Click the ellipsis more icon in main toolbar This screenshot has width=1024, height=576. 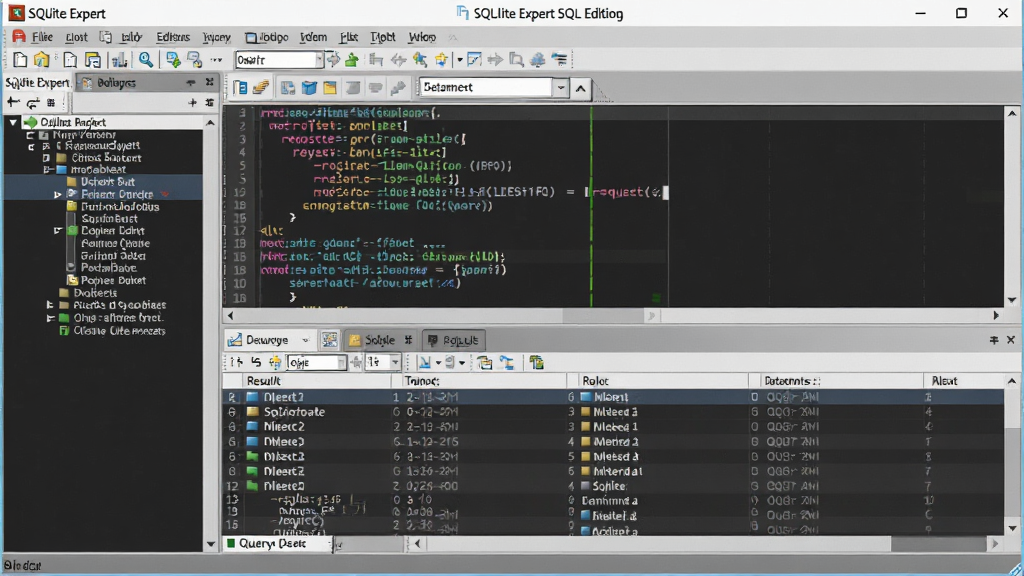coord(216,60)
